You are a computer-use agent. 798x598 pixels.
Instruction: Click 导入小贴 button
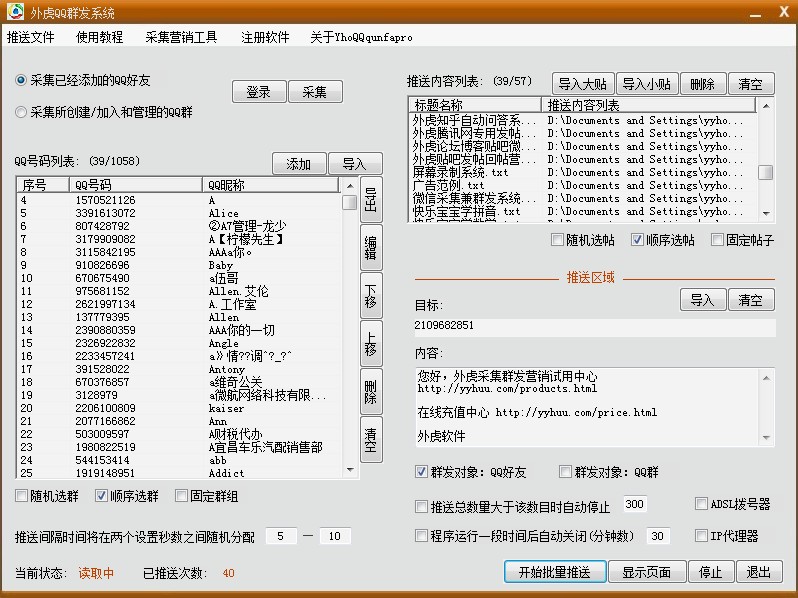pos(647,83)
